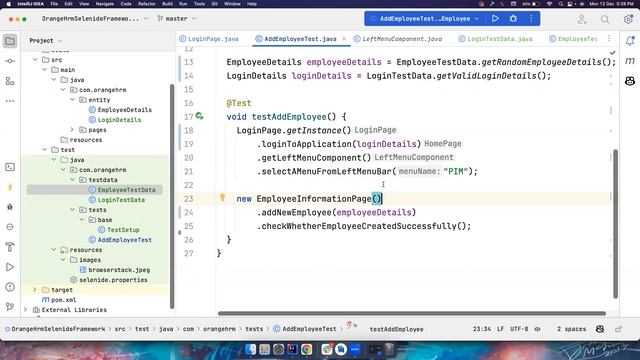640x360 pixels.
Task: Collapse the entity package
Action: (72, 100)
